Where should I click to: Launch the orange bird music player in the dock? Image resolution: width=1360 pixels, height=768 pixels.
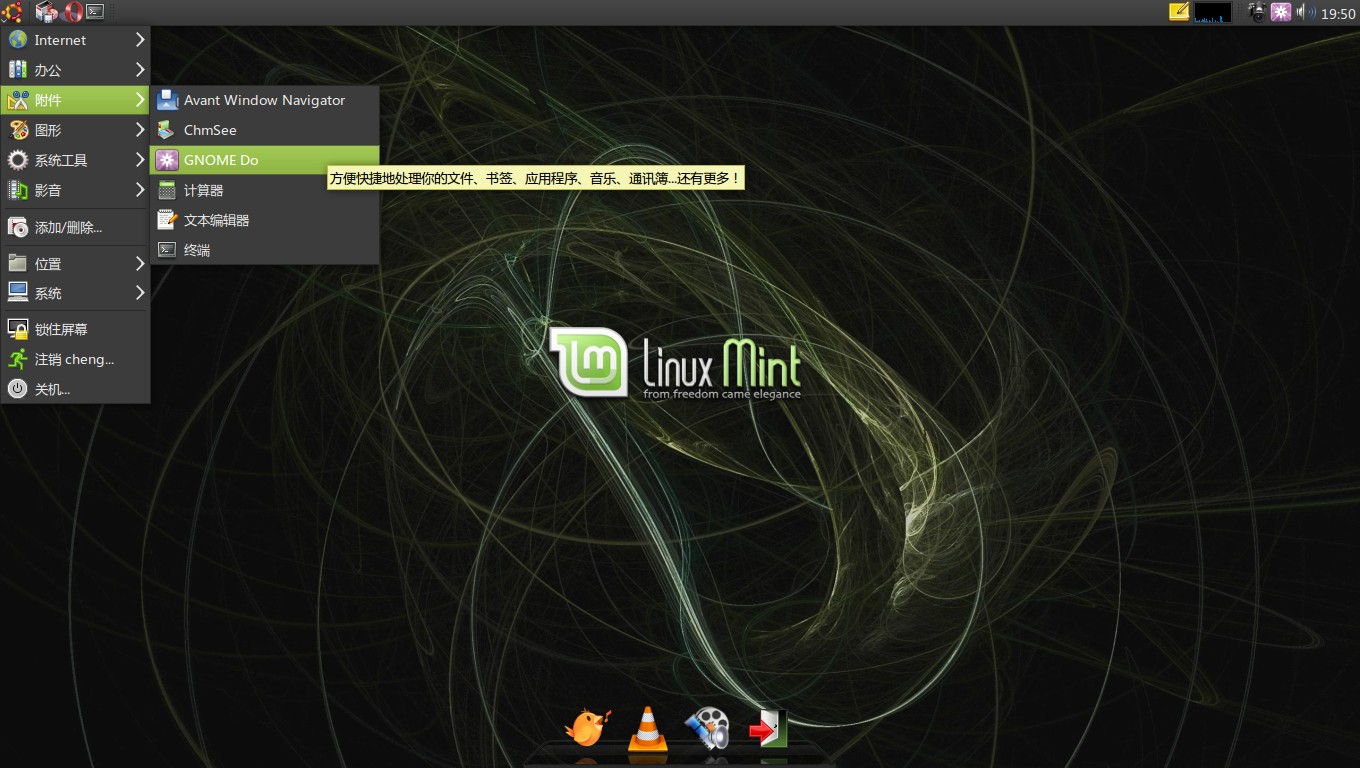click(587, 727)
